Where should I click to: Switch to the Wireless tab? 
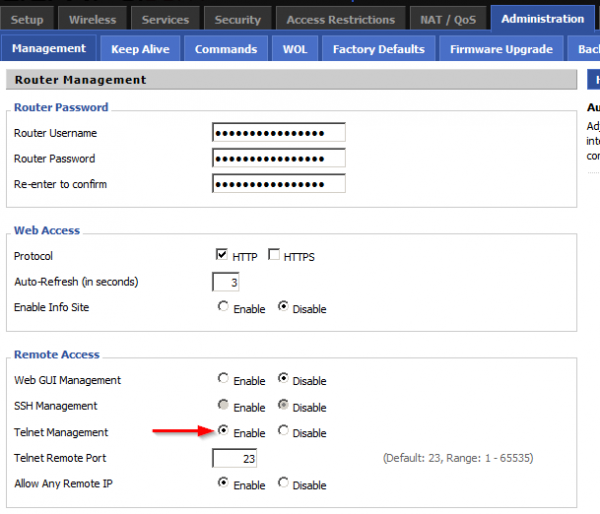[92, 19]
